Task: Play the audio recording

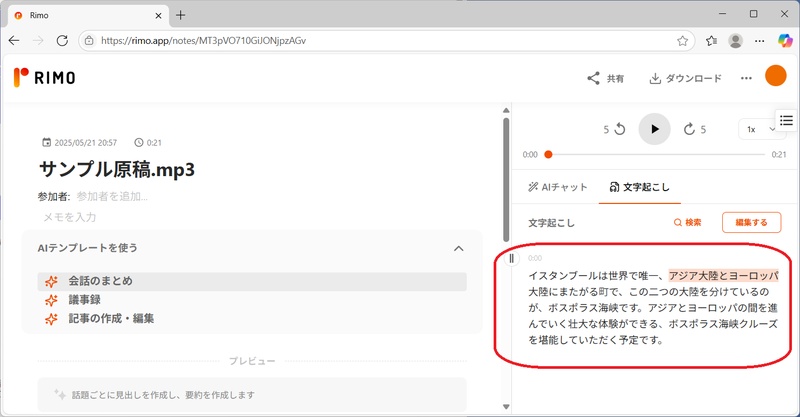Action: click(655, 129)
